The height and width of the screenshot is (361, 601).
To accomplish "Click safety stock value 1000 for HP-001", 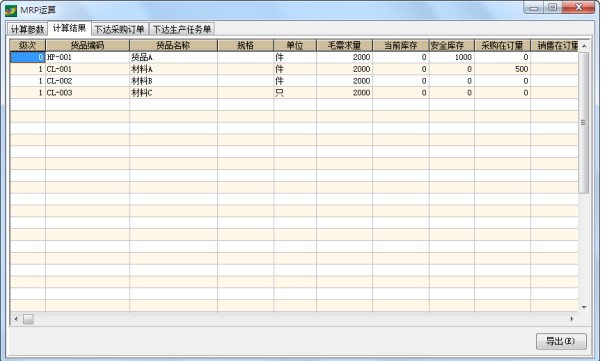I will 452,57.
